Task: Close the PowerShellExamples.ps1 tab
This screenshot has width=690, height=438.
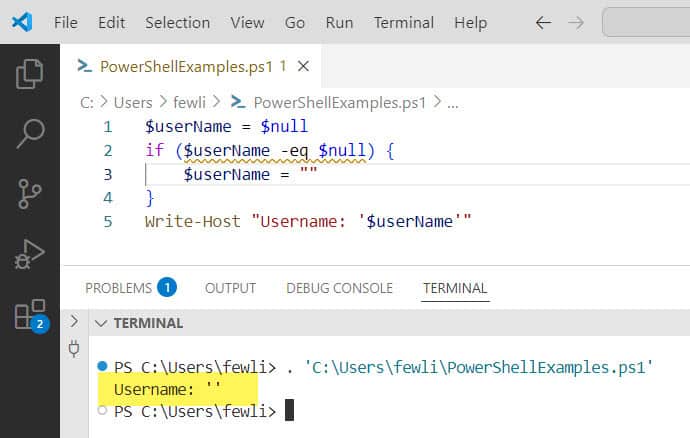Action: click(303, 66)
